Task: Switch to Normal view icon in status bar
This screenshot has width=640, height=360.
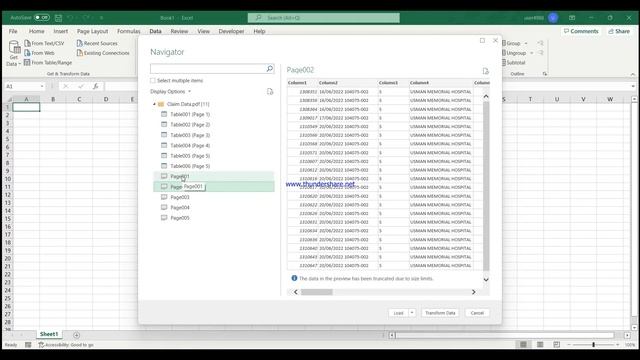Action: pos(523,345)
